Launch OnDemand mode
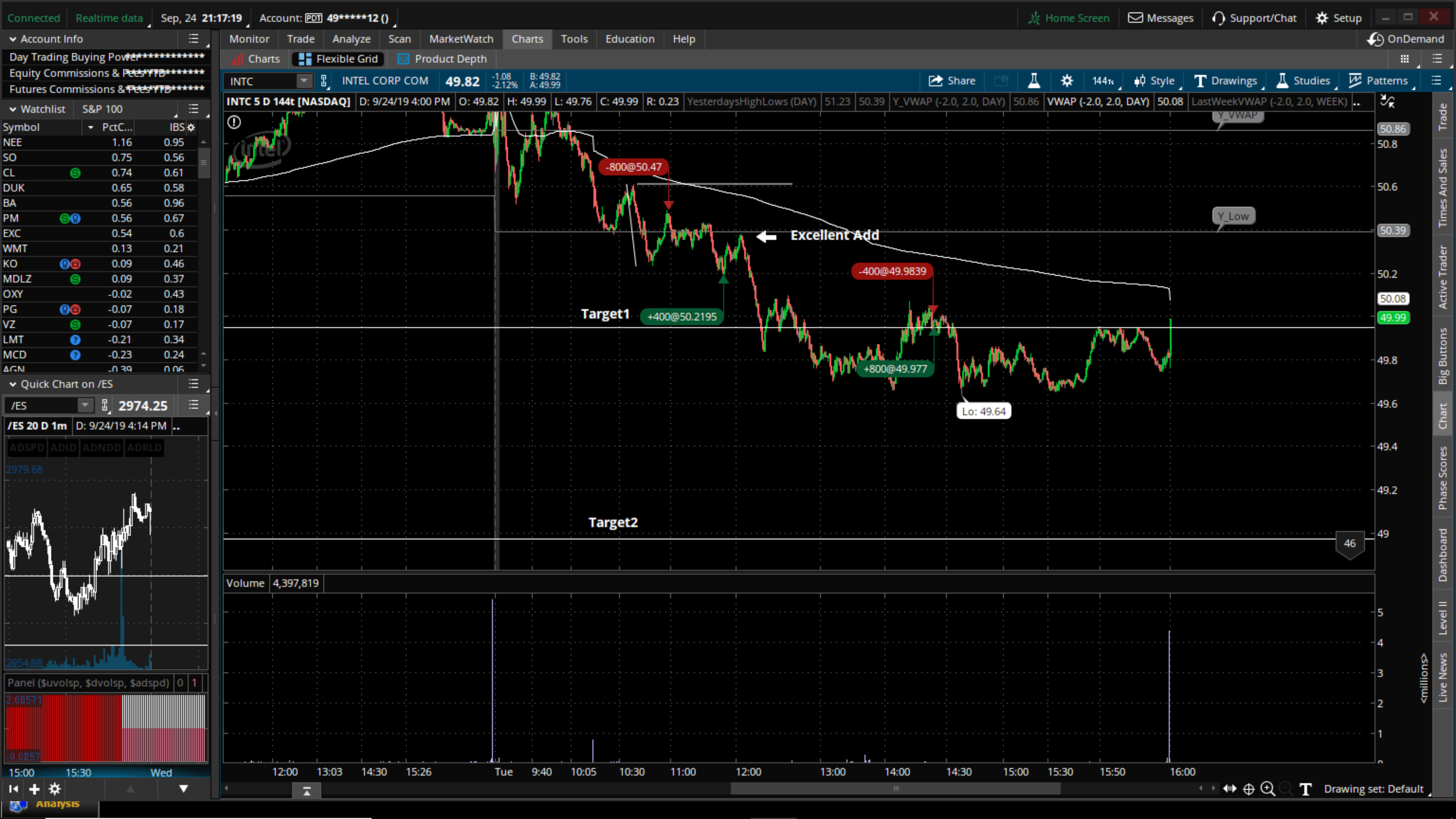The height and width of the screenshot is (819, 1456). click(1405, 39)
